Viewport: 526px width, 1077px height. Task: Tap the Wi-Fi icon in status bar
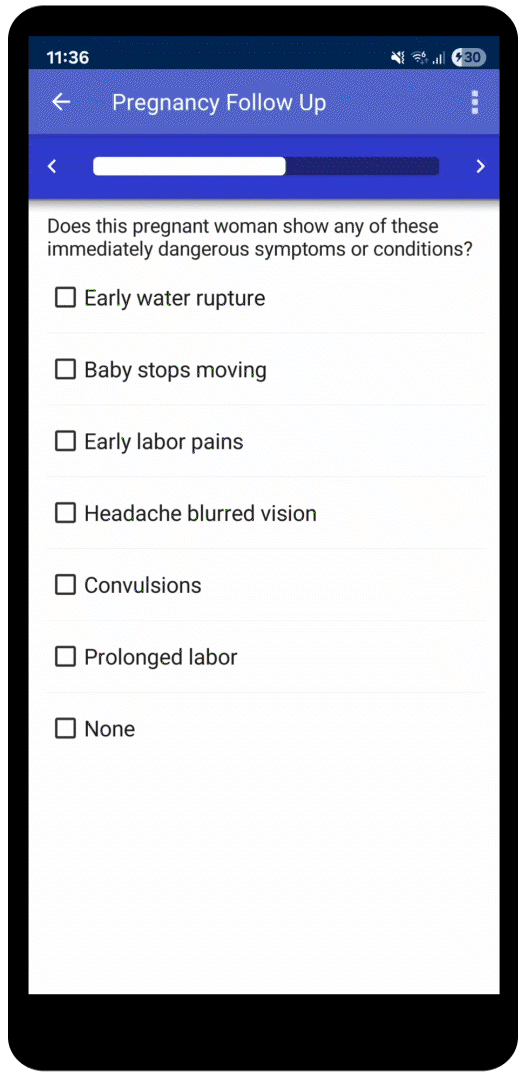[419, 58]
